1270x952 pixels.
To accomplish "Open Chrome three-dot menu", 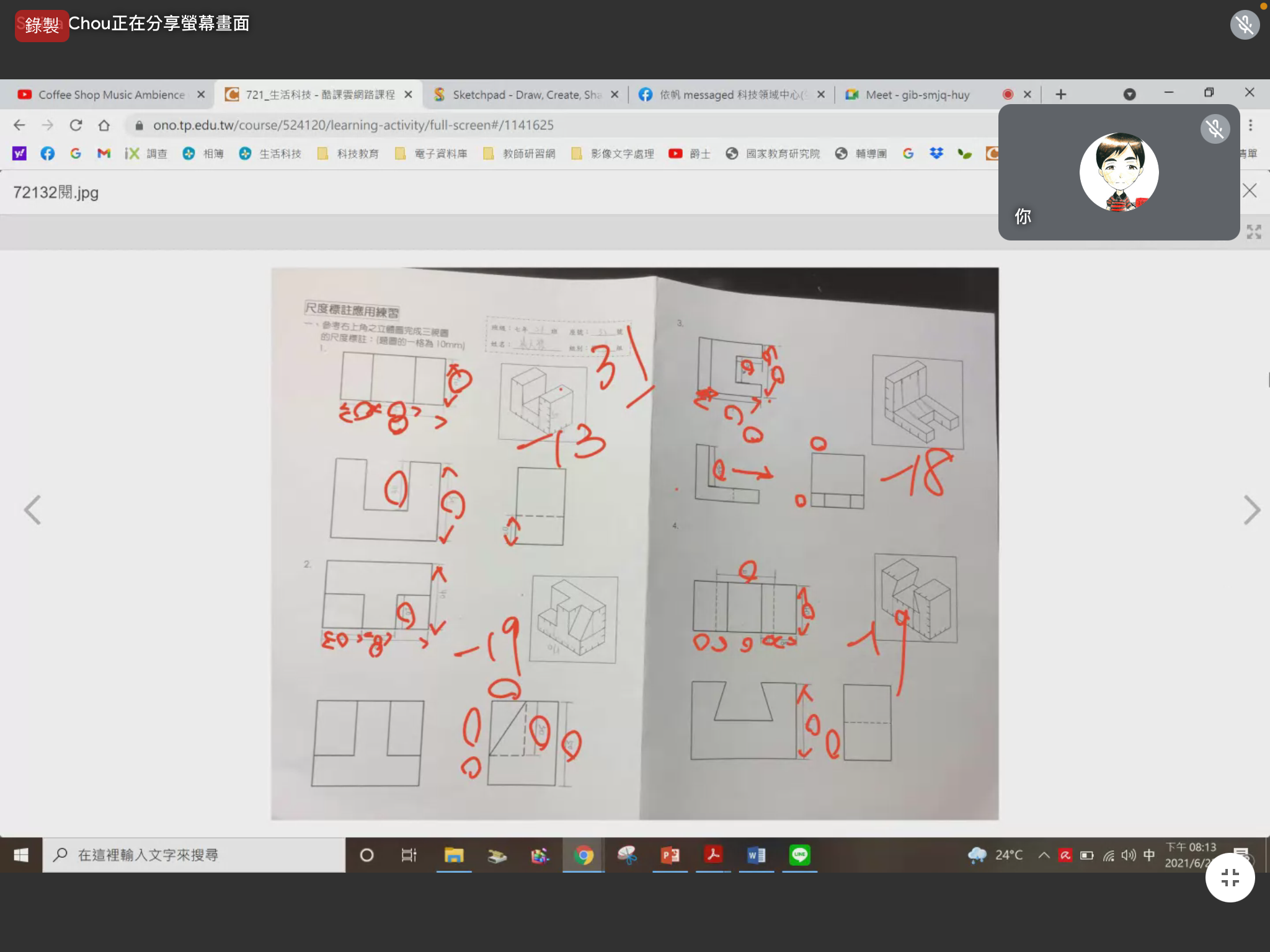I will click(1251, 125).
